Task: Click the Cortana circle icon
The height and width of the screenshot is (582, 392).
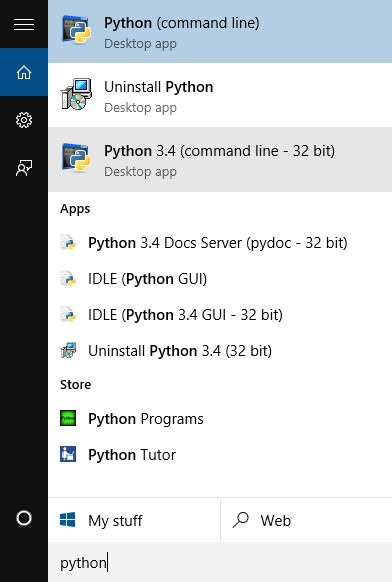Action: pos(24,518)
